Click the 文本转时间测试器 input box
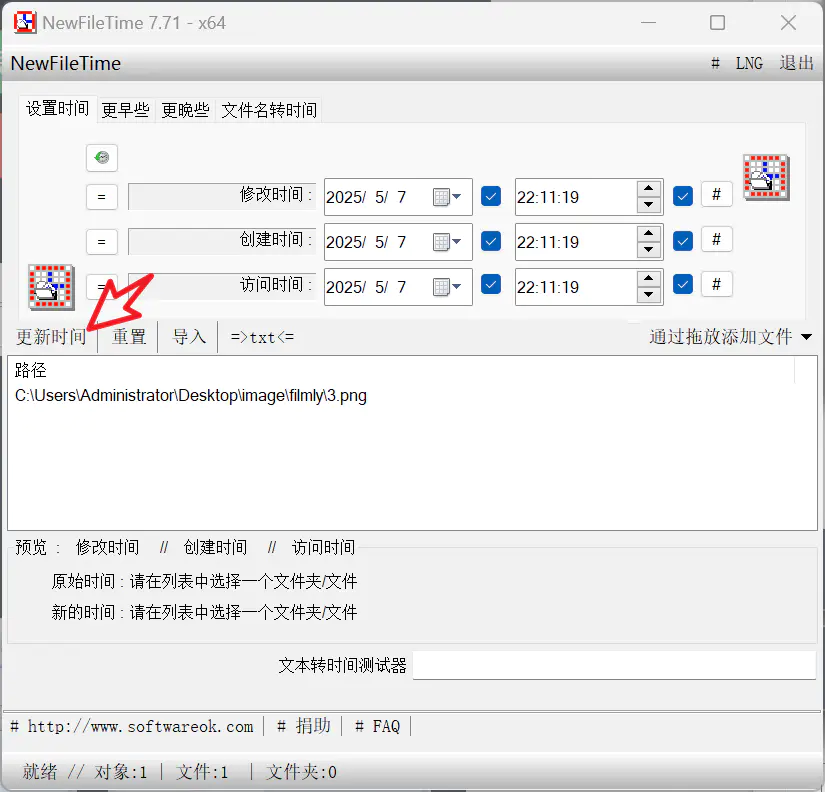Screen dimensions: 825x792 pyautogui.click(x=614, y=665)
